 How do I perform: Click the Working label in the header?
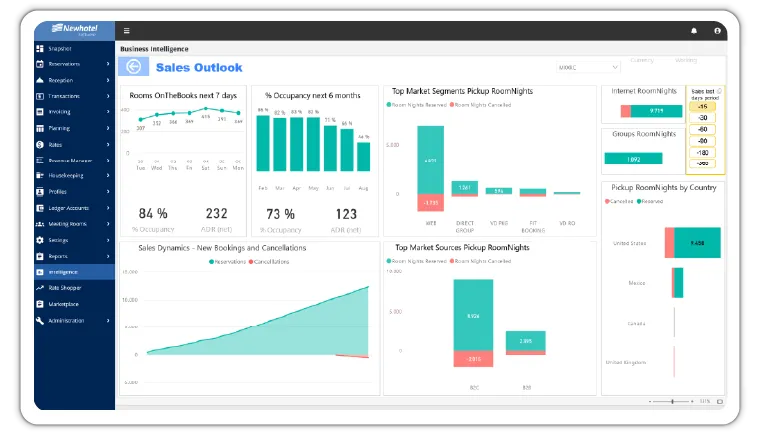686,60
